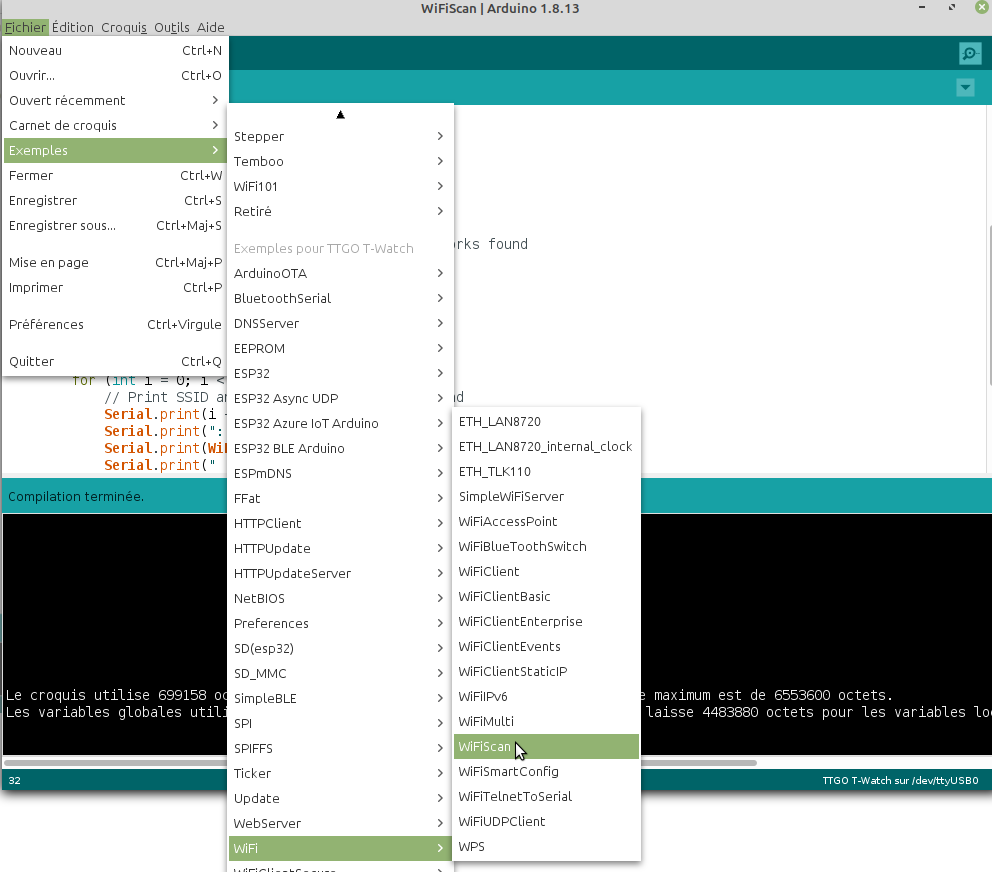Open the Croquis menu
This screenshot has width=992, height=872.
coord(124,27)
